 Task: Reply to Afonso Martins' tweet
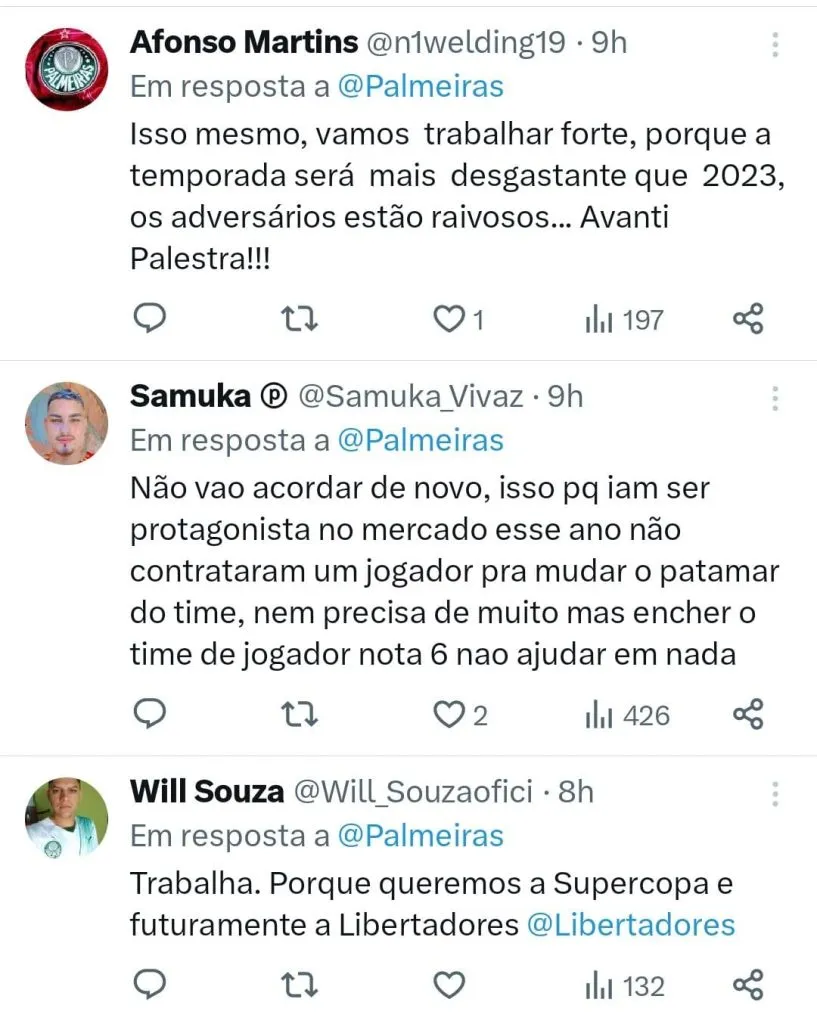click(150, 318)
